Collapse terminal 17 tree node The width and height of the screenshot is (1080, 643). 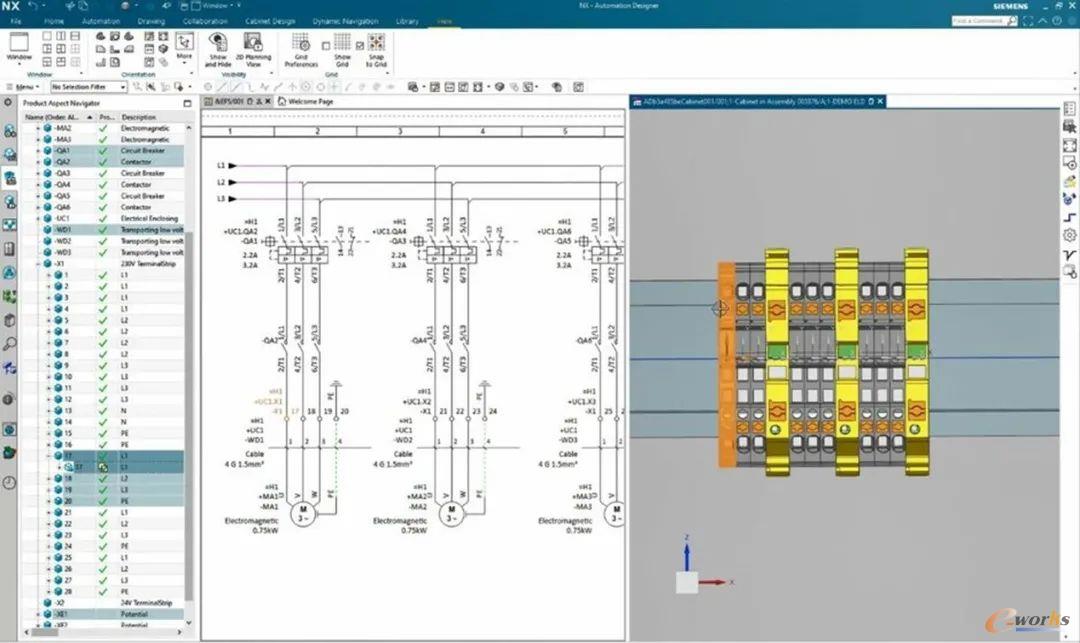coord(48,456)
